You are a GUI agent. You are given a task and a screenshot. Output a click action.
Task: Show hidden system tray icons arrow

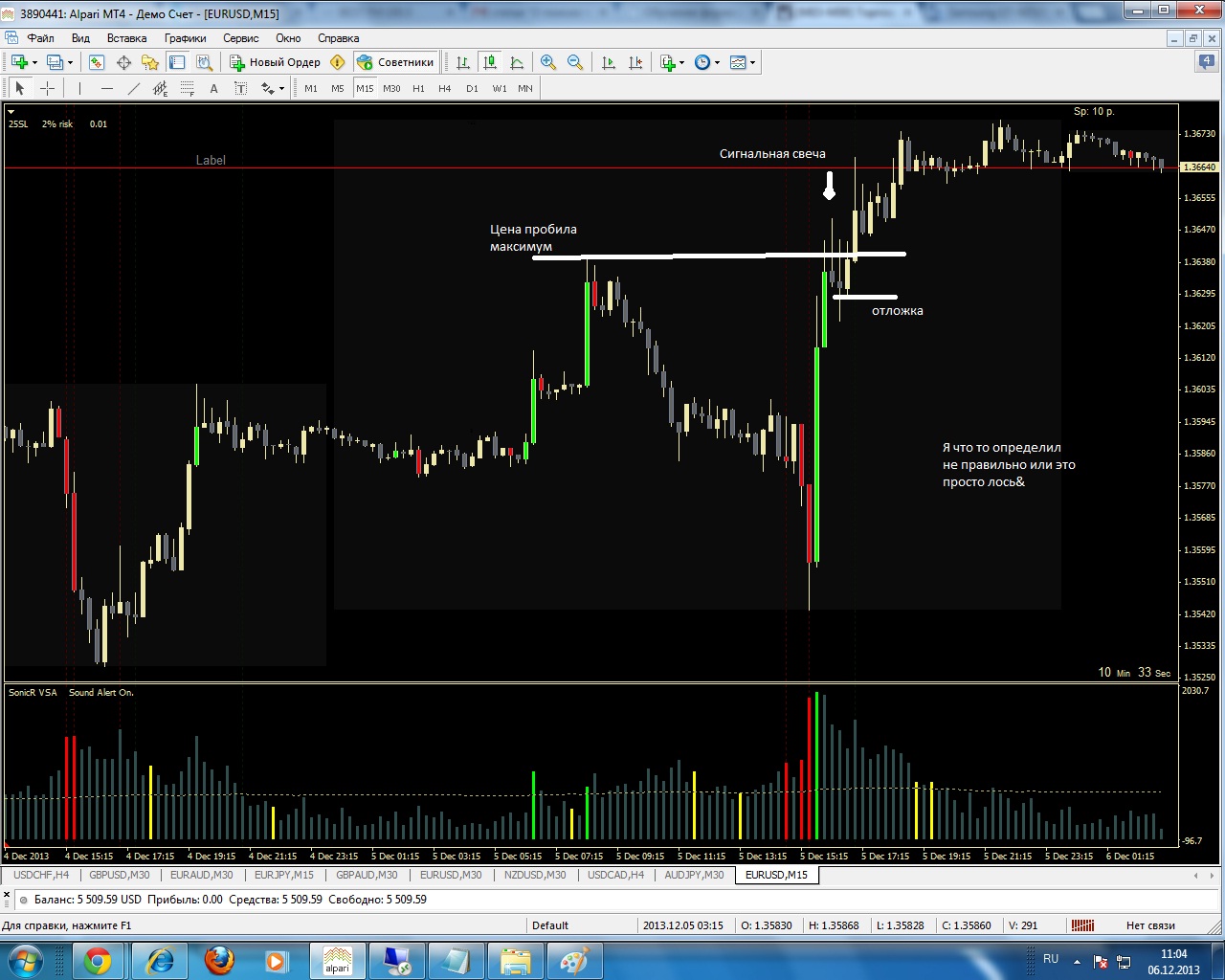(x=1077, y=961)
